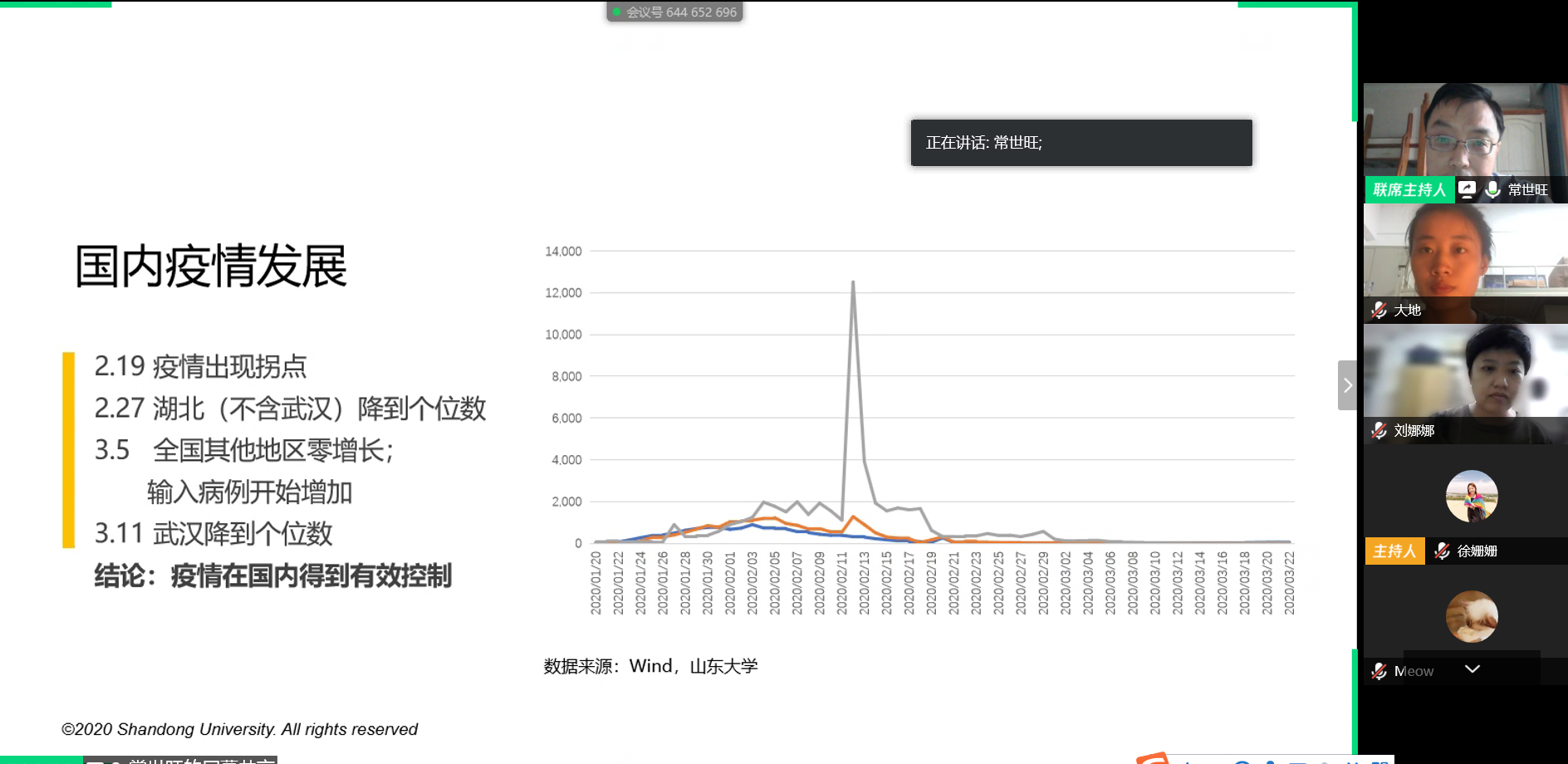Click 徐姗姗's round profile avatar
1568x764 pixels.
point(1472,497)
